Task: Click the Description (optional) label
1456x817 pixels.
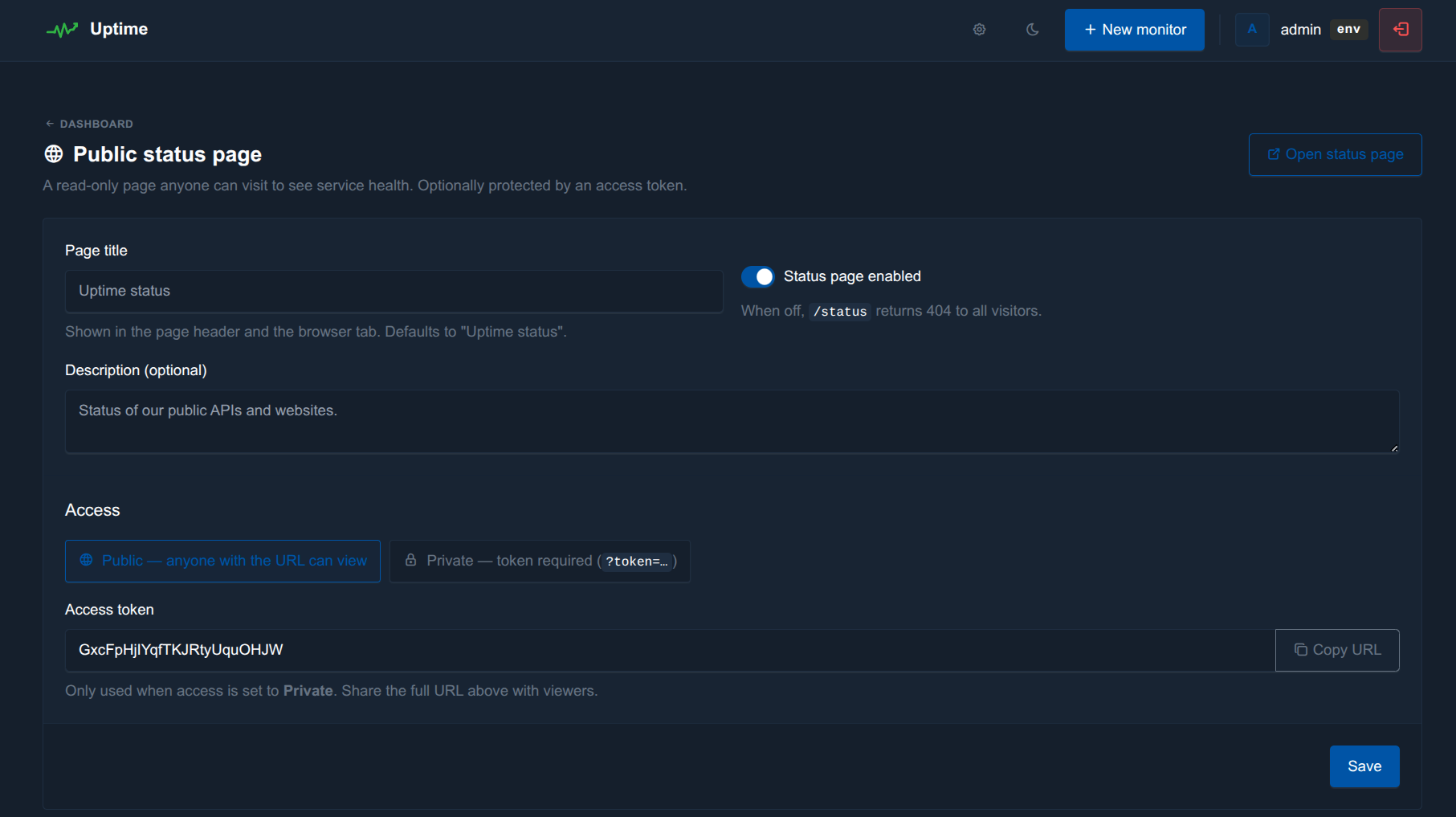Action: click(x=136, y=370)
